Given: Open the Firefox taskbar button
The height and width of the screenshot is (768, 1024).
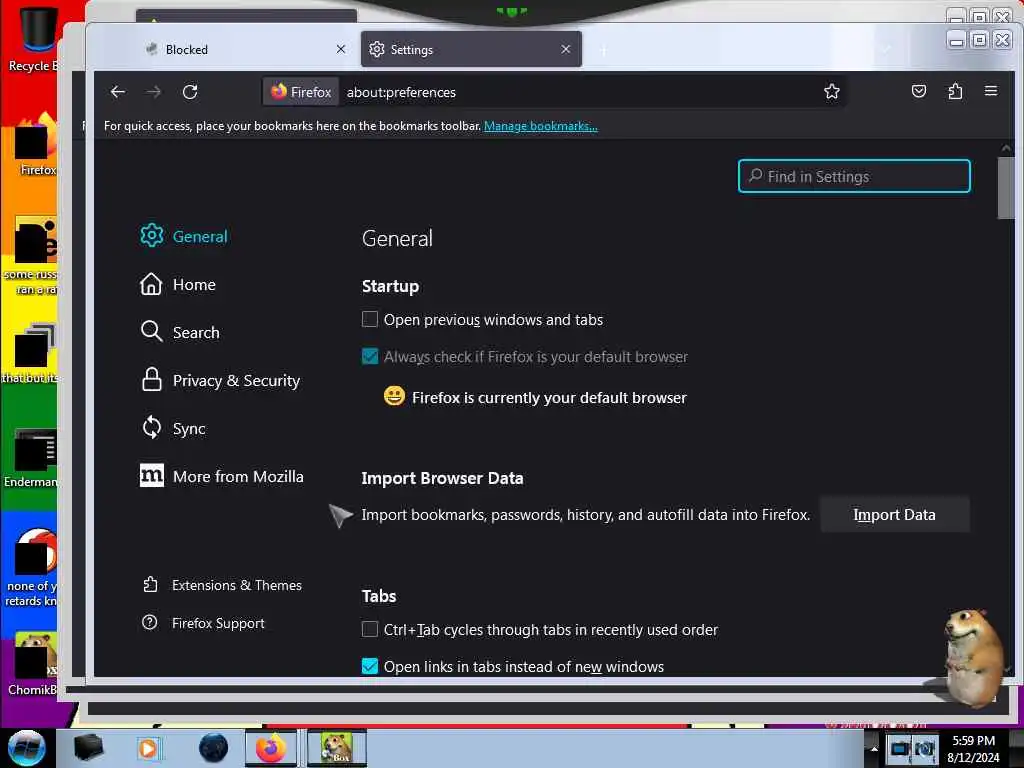Looking at the screenshot, I should [x=271, y=748].
